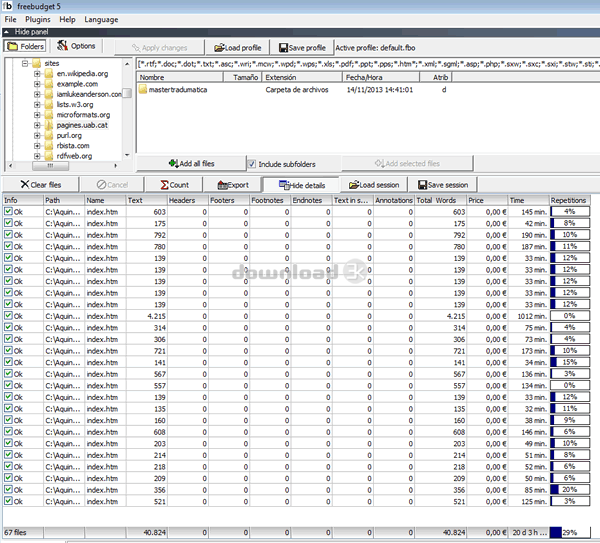Sort file list by Nombre column

click(179, 77)
